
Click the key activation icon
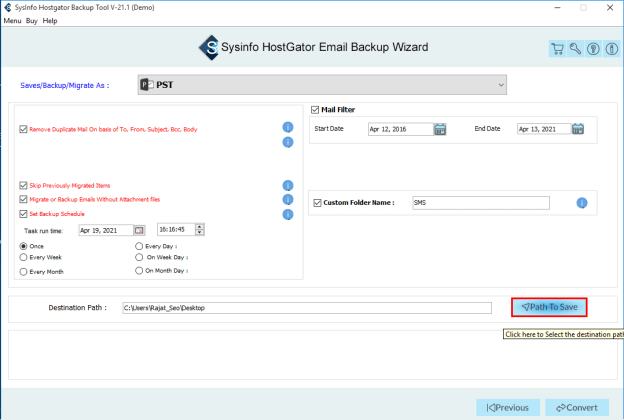tap(575, 48)
